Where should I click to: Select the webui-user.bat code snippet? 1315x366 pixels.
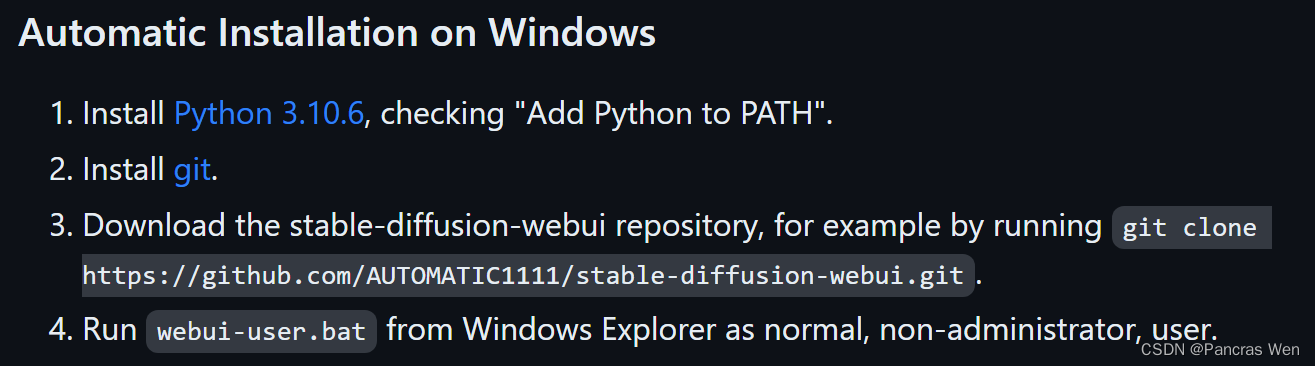click(262, 332)
